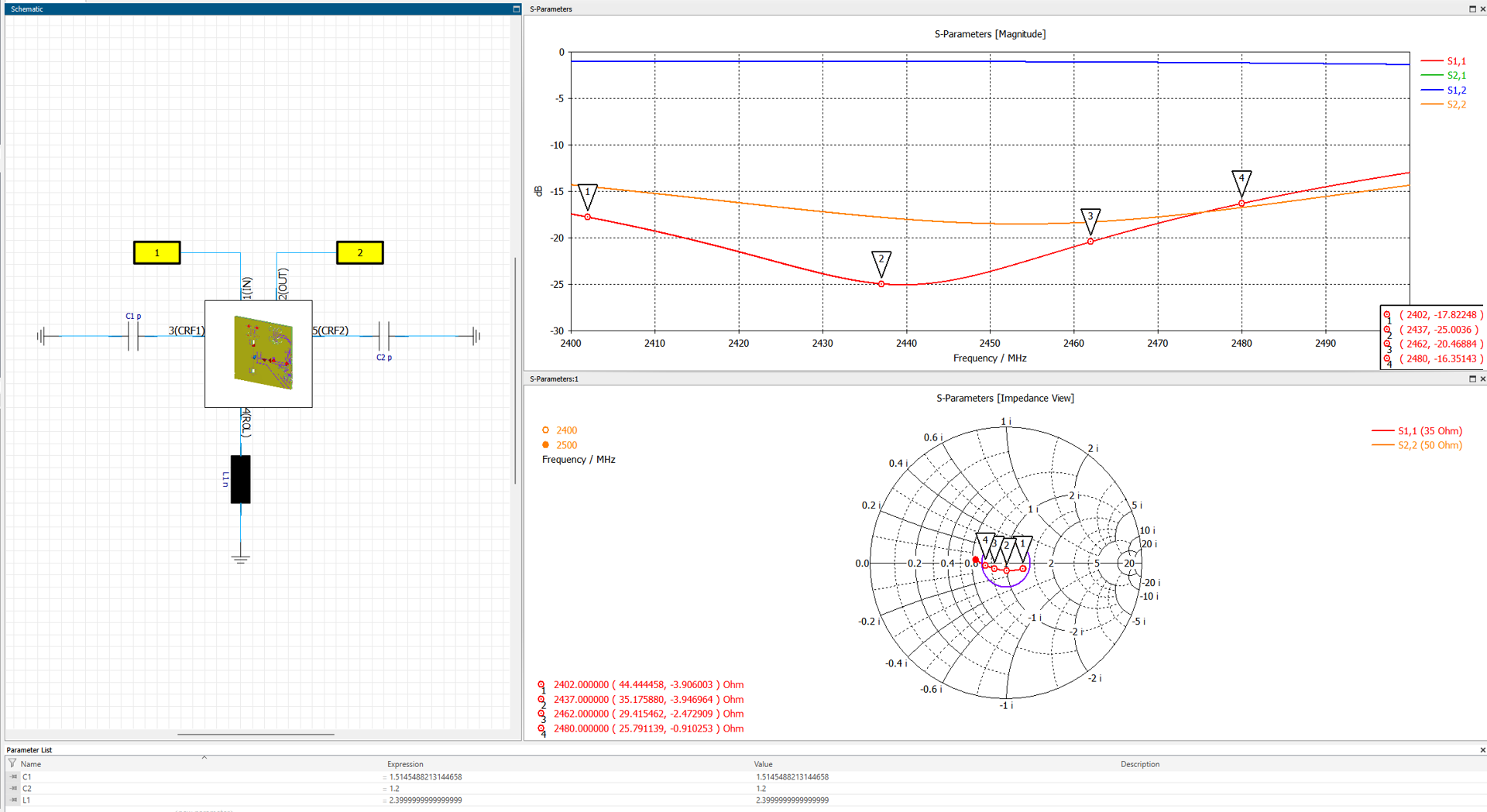1487x812 pixels.
Task: Select capacitor C1 symbol in schematic
Action: 133,336
